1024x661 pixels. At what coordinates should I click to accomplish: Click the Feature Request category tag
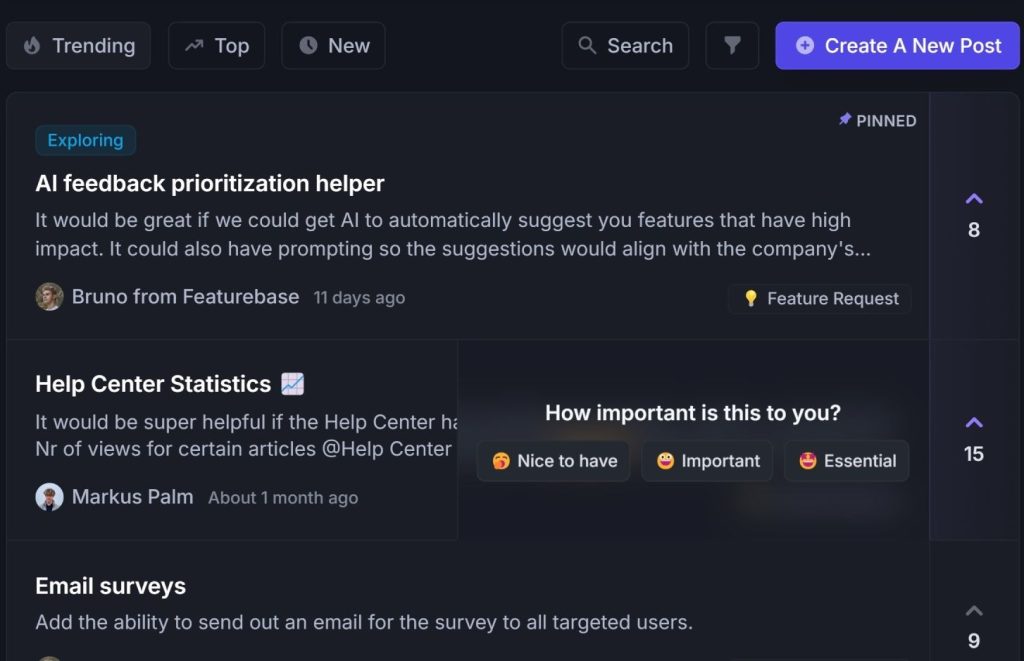[820, 298]
